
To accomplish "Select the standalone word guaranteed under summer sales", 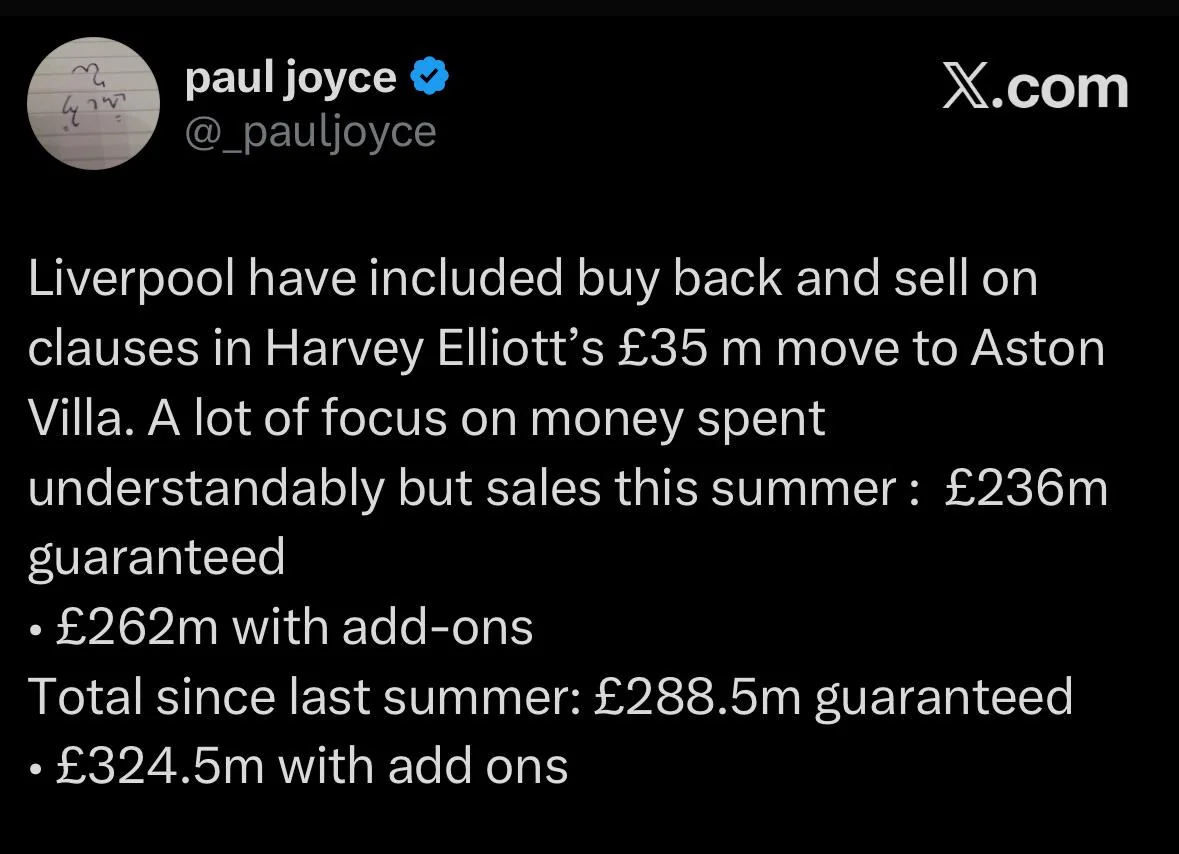I will click(156, 559).
